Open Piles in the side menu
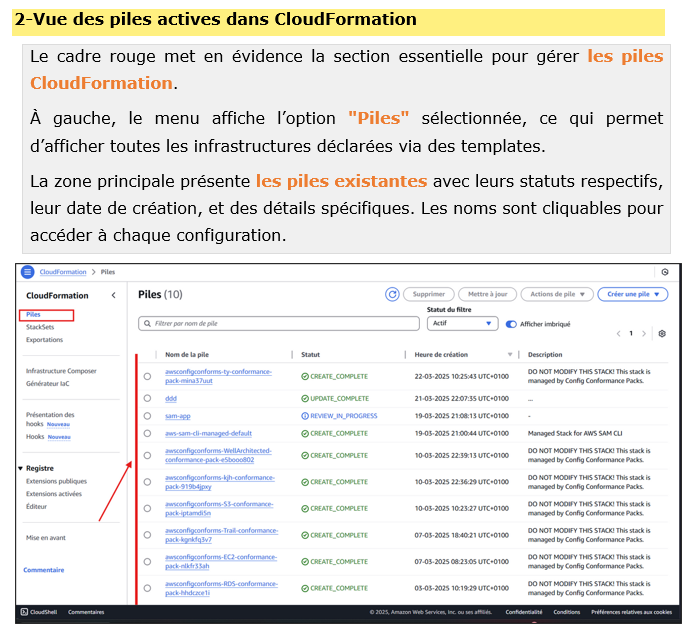This screenshot has width=695, height=633. 33,315
